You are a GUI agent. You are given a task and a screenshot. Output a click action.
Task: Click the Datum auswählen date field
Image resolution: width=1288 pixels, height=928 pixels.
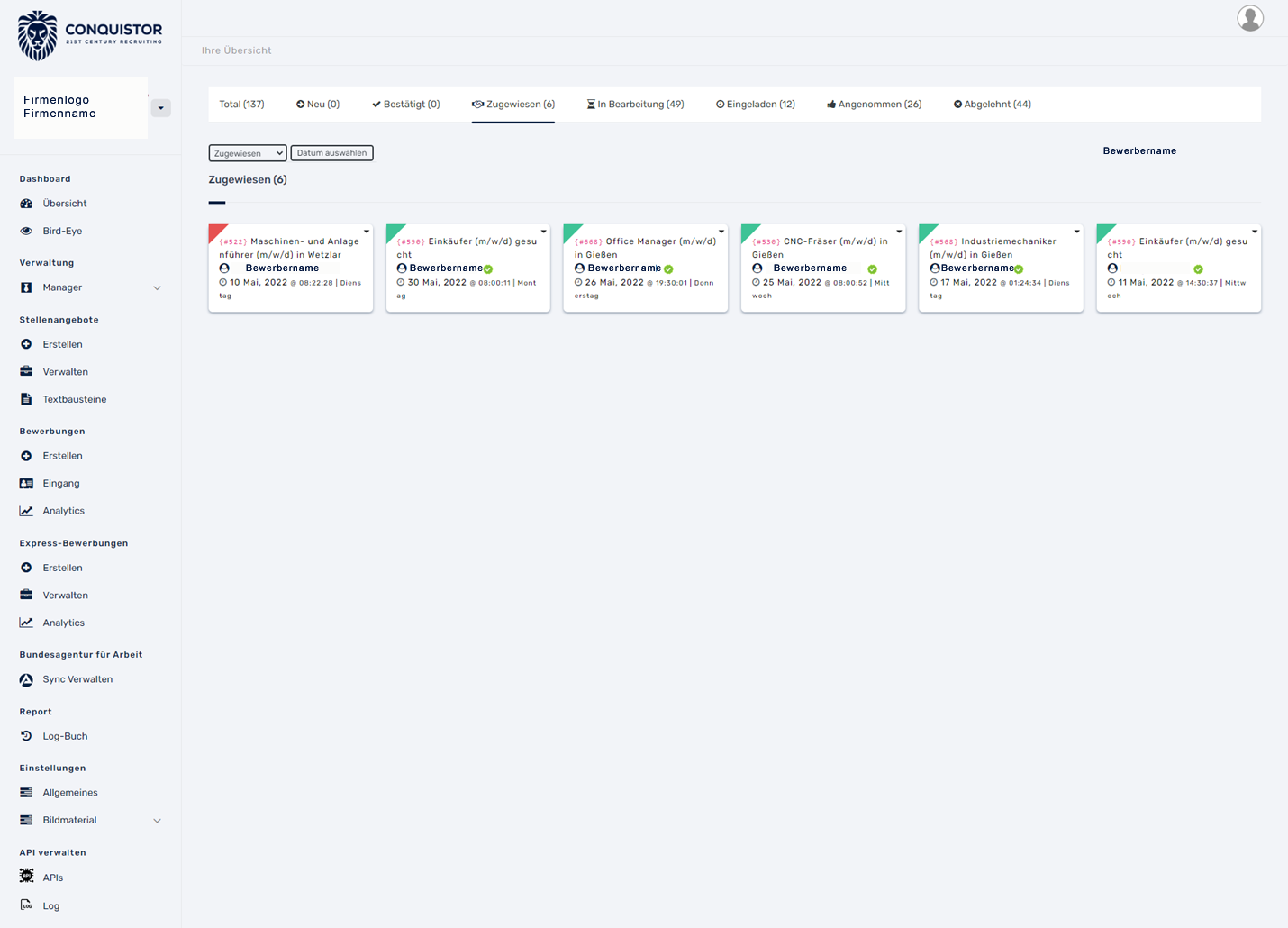(x=331, y=153)
